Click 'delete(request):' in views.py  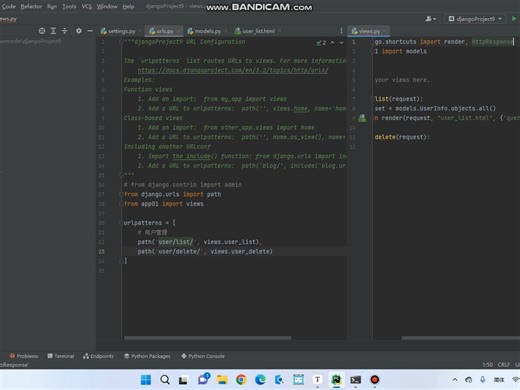[x=402, y=137]
